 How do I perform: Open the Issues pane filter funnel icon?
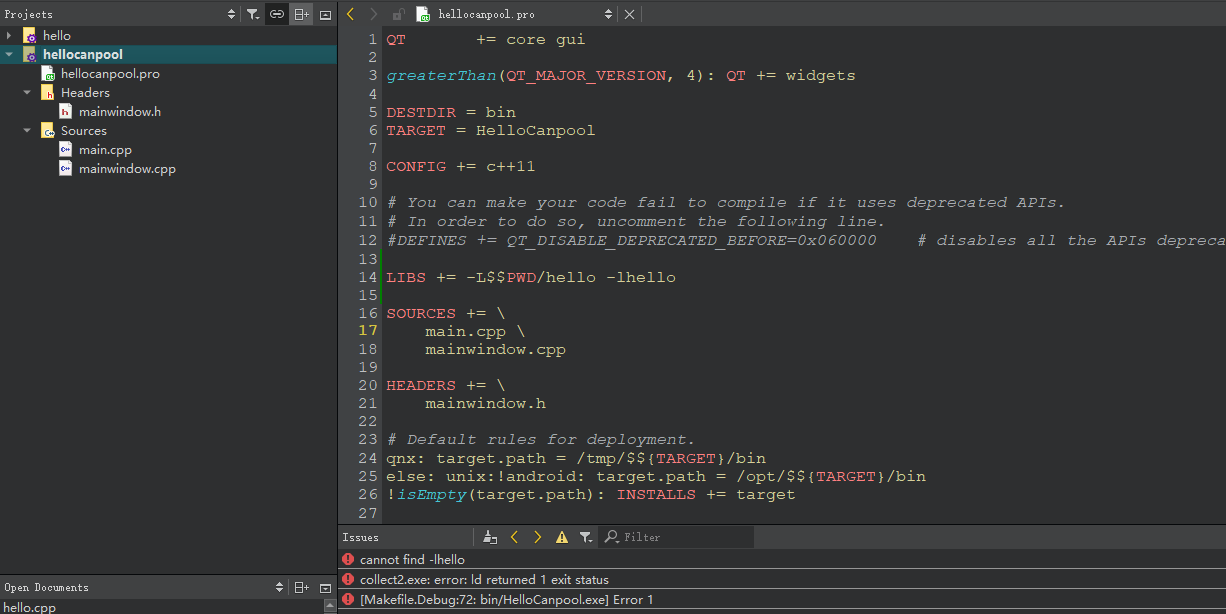(586, 537)
